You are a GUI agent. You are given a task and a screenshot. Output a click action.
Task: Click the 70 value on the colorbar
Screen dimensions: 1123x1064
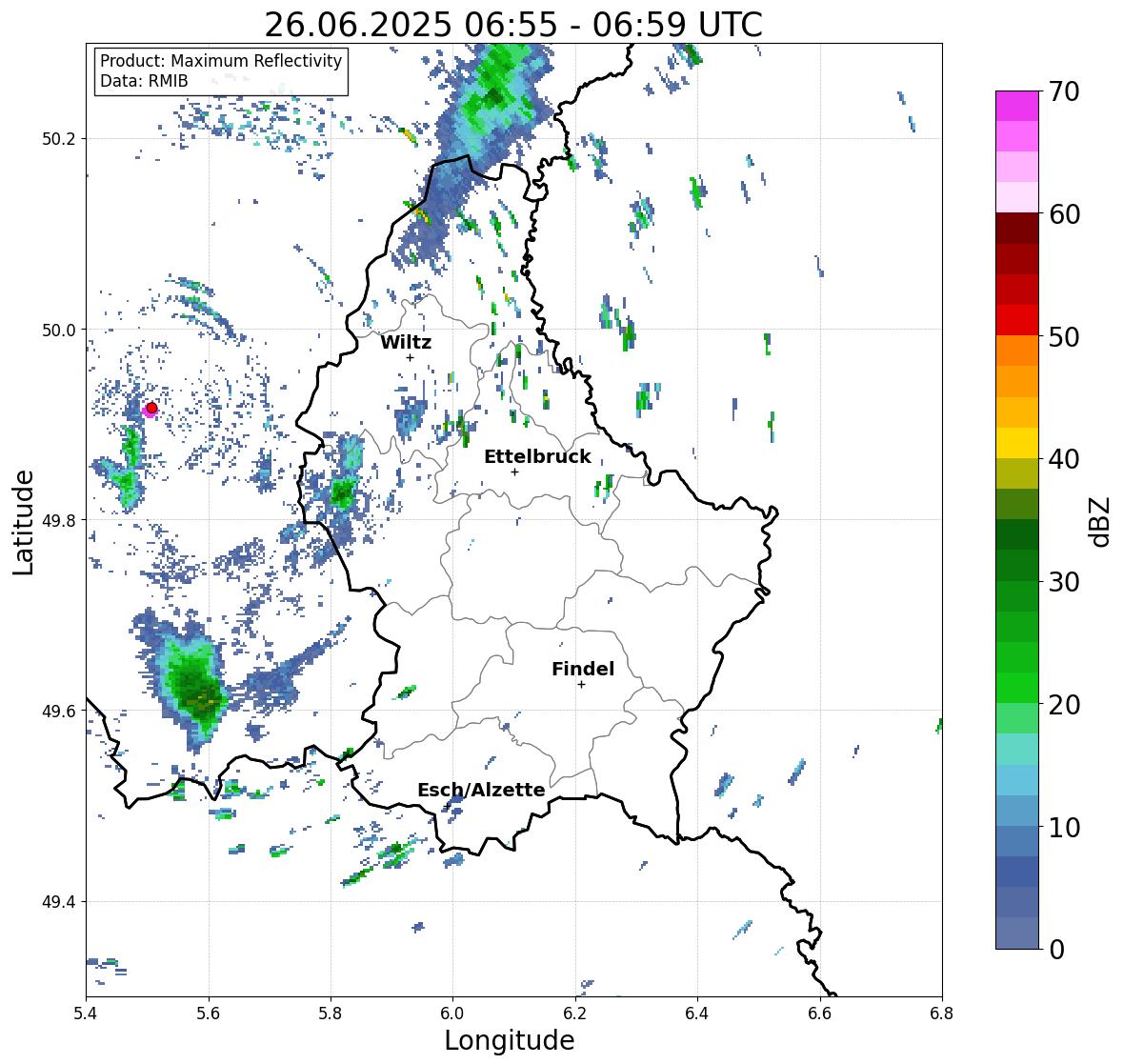(x=1064, y=91)
